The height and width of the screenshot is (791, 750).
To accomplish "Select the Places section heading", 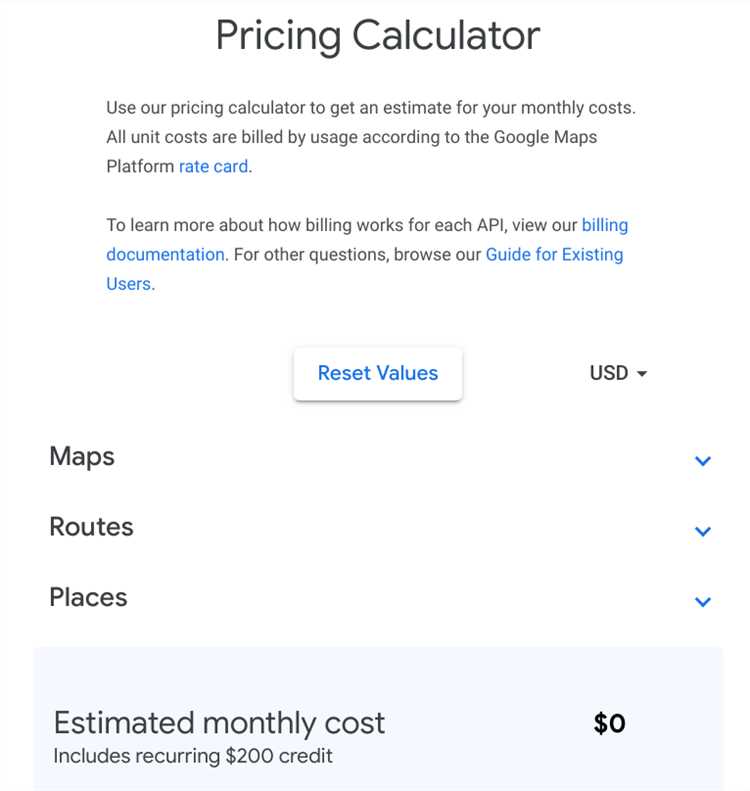I will tap(88, 597).
